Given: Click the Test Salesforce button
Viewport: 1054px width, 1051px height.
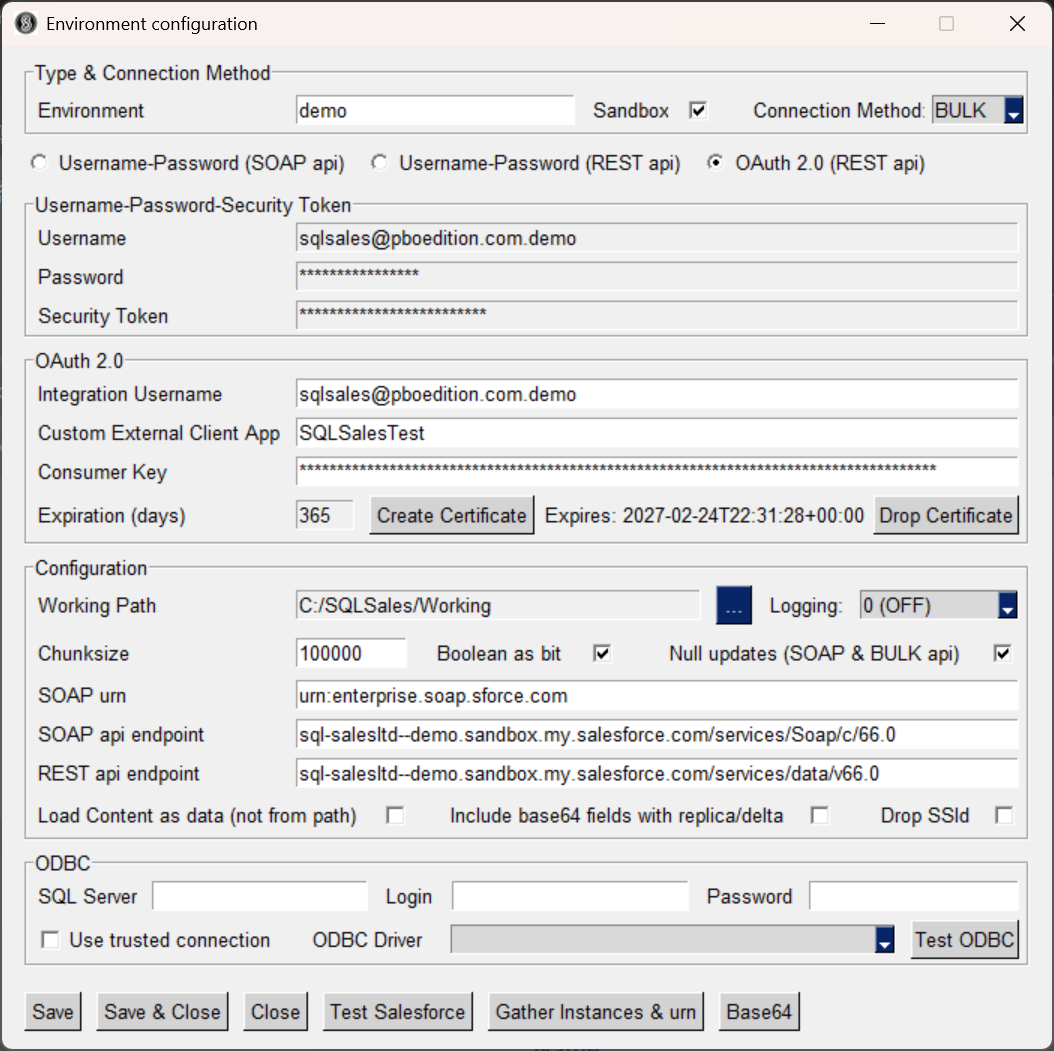Looking at the screenshot, I should click(398, 1012).
